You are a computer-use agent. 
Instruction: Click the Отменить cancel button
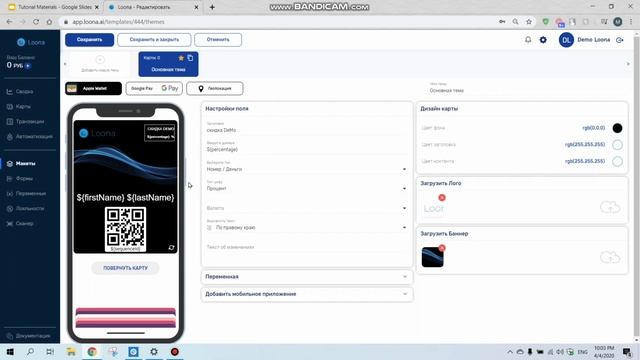pyautogui.click(x=218, y=40)
